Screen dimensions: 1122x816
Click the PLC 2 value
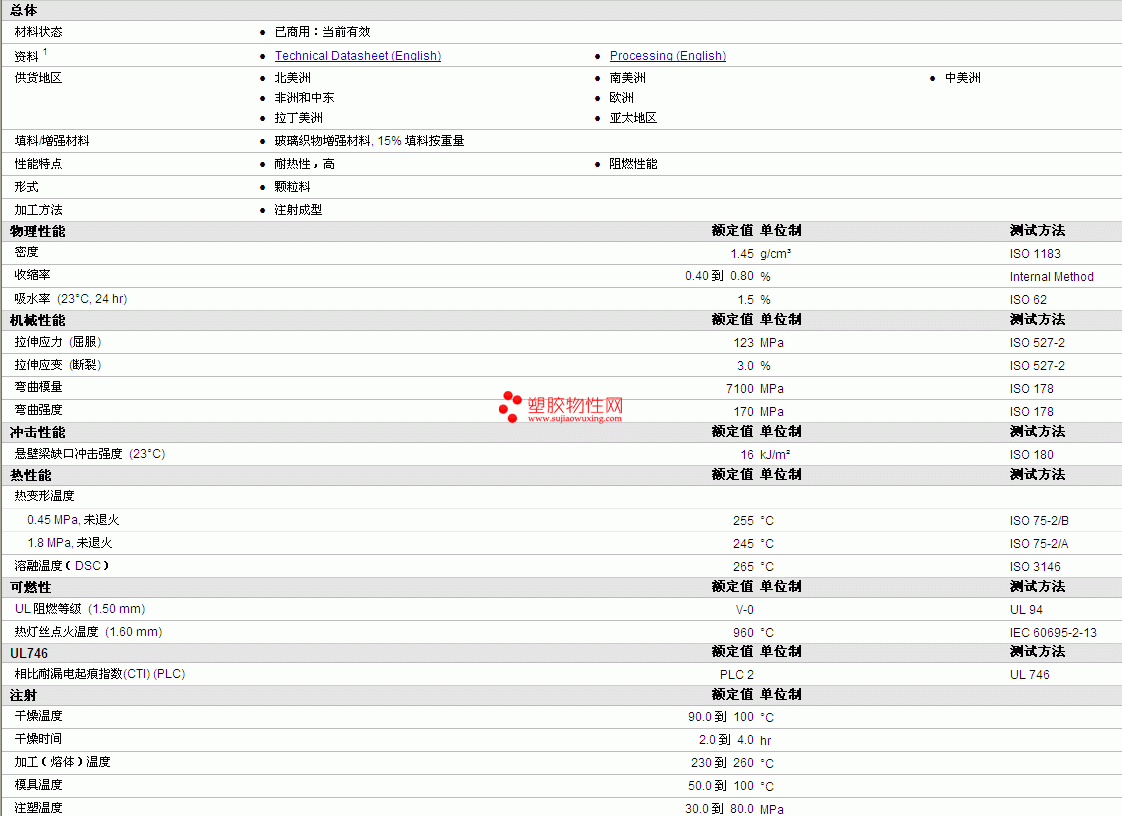(737, 675)
